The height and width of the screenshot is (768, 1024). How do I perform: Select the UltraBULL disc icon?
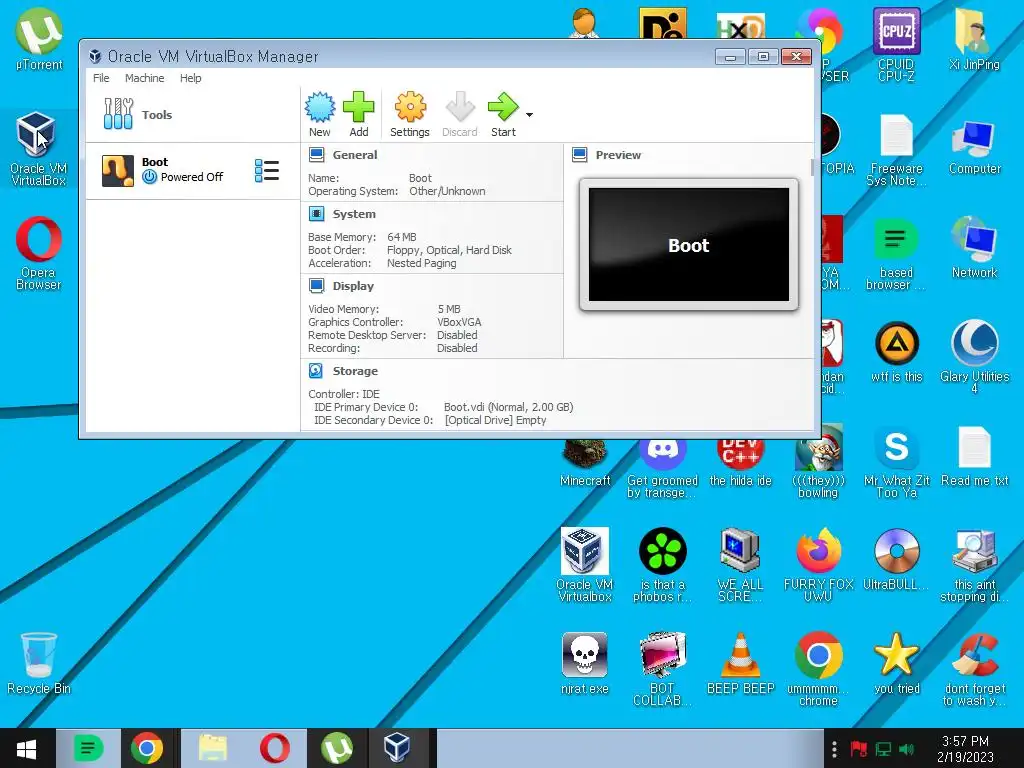click(x=896, y=559)
